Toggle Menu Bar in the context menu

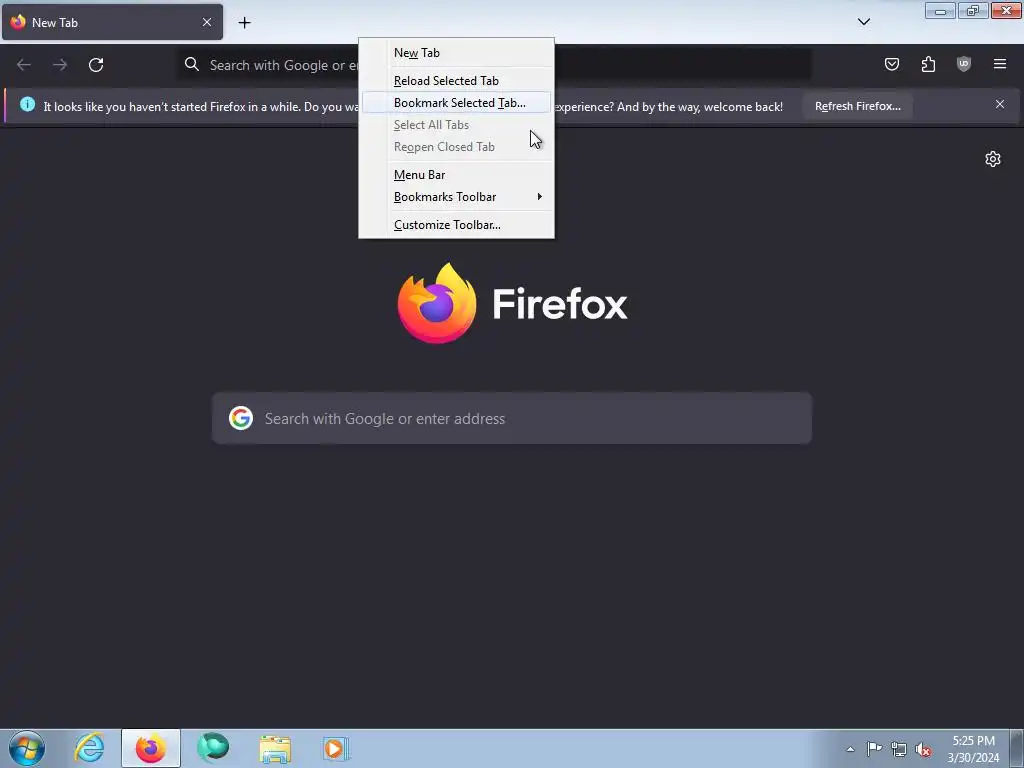pyautogui.click(x=456, y=175)
